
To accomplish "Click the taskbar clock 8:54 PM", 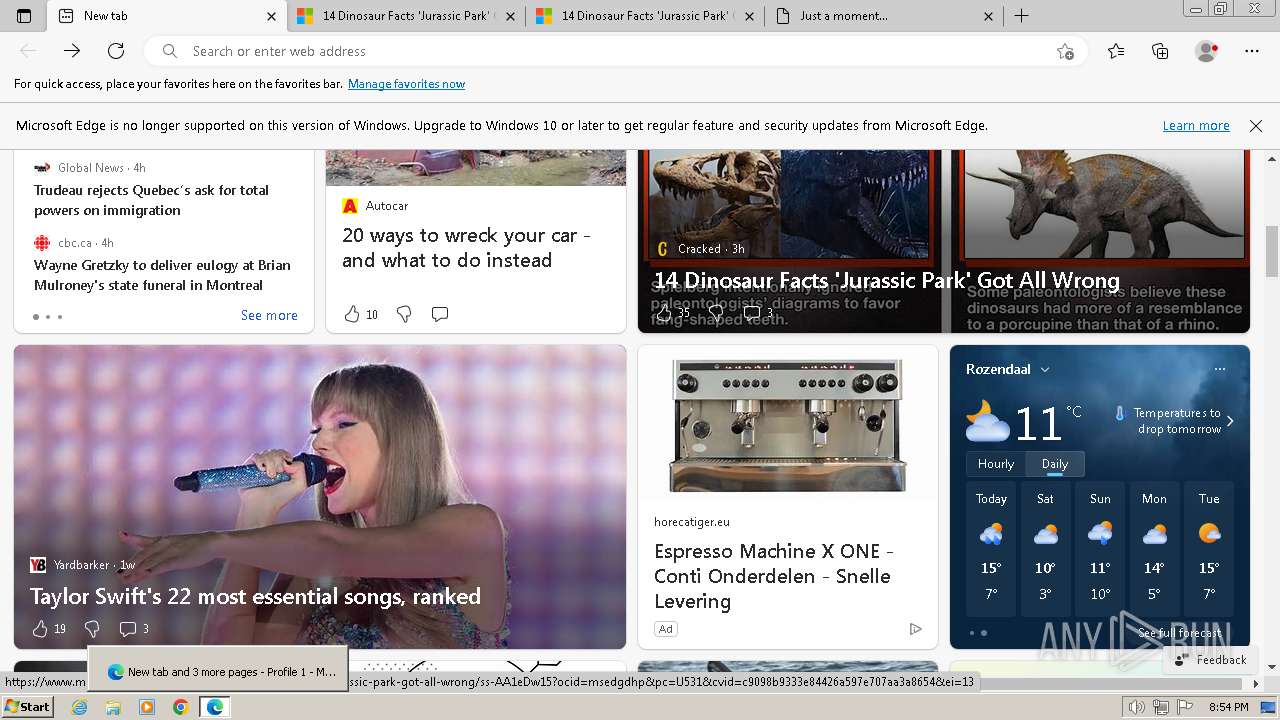I will click(1228, 707).
